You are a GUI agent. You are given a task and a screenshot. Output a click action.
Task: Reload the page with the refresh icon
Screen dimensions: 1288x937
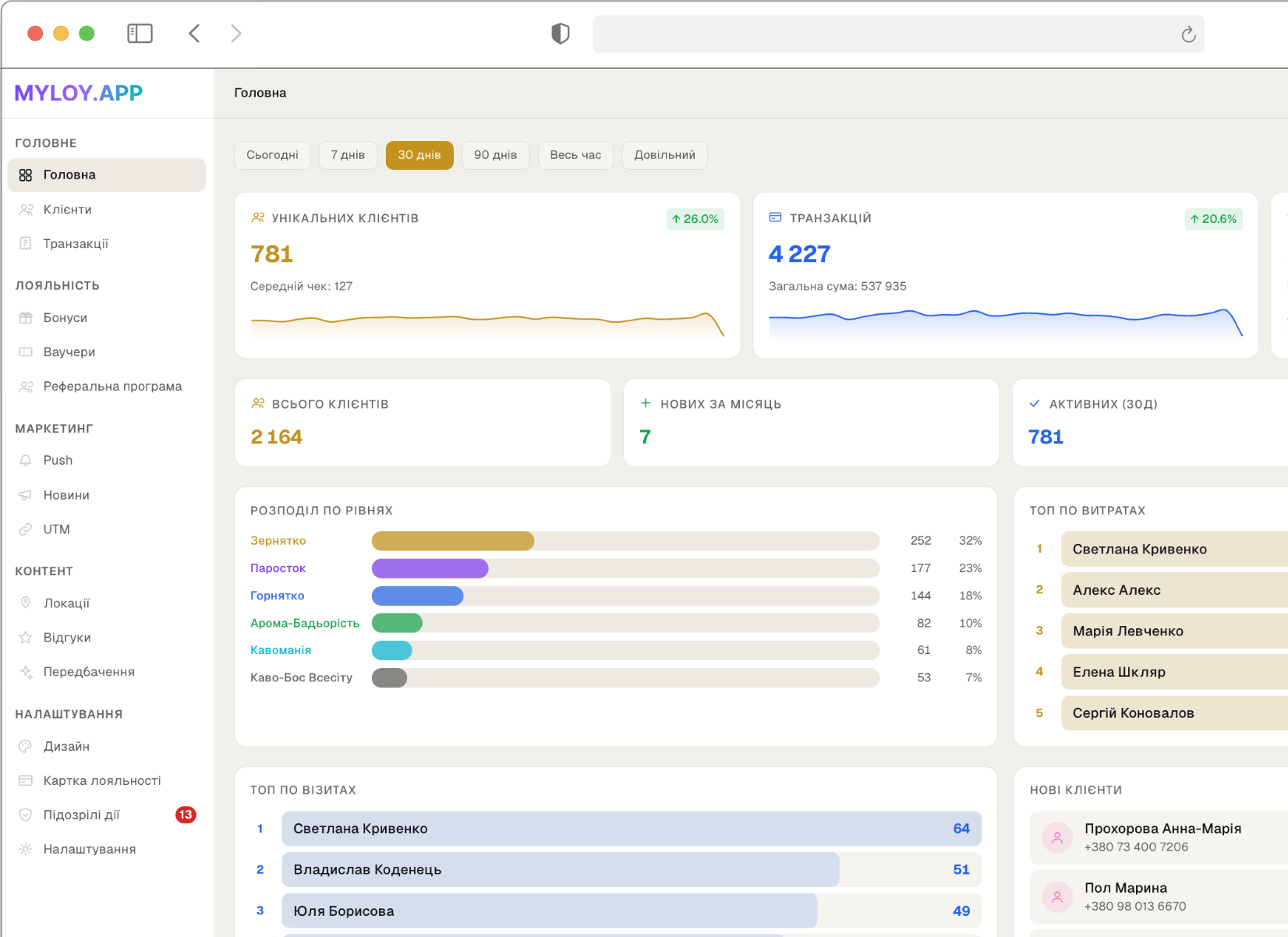[1187, 34]
